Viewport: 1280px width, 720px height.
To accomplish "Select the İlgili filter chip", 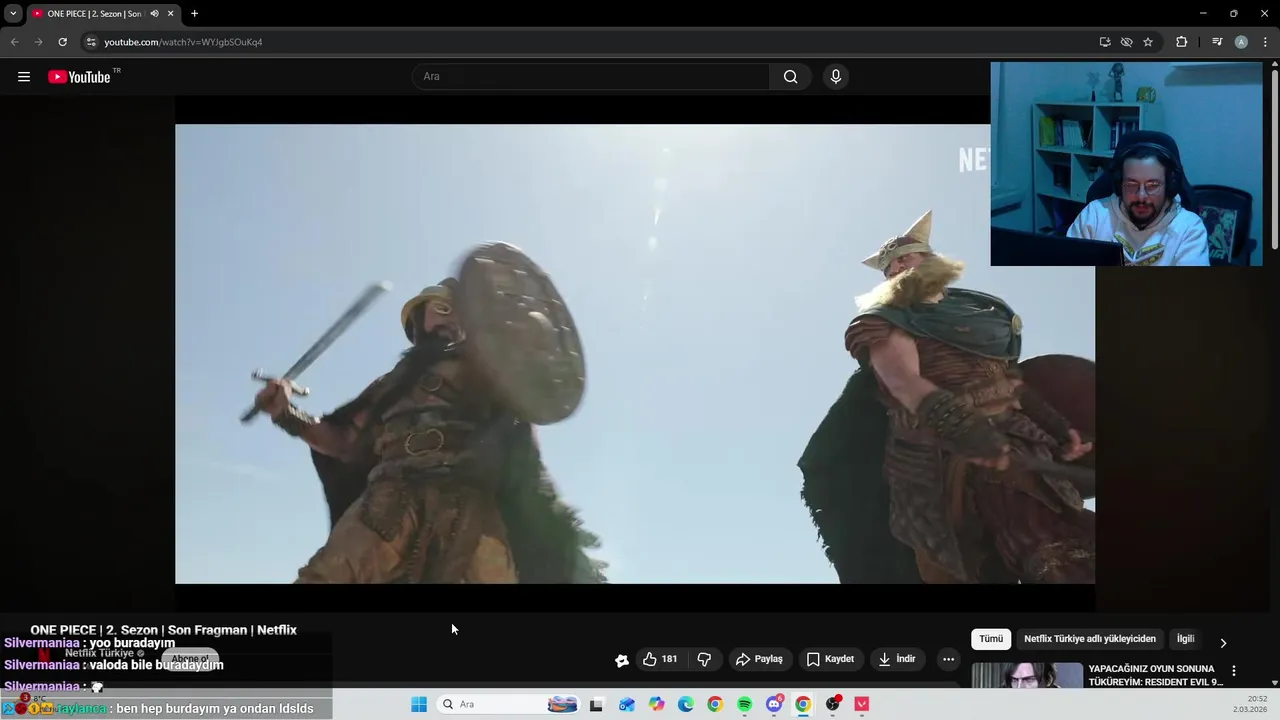I will (x=1185, y=639).
